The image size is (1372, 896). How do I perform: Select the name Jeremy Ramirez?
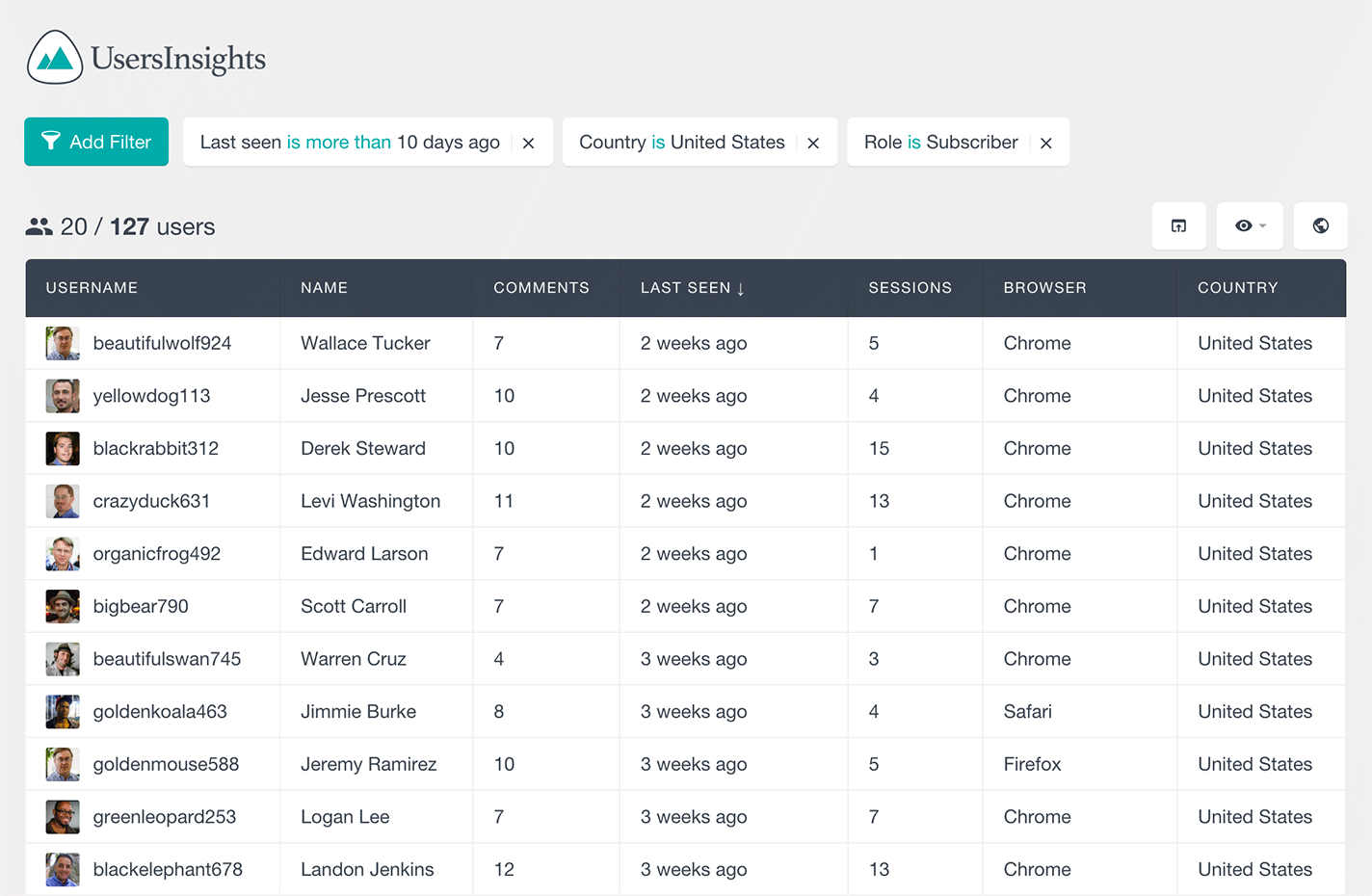368,764
